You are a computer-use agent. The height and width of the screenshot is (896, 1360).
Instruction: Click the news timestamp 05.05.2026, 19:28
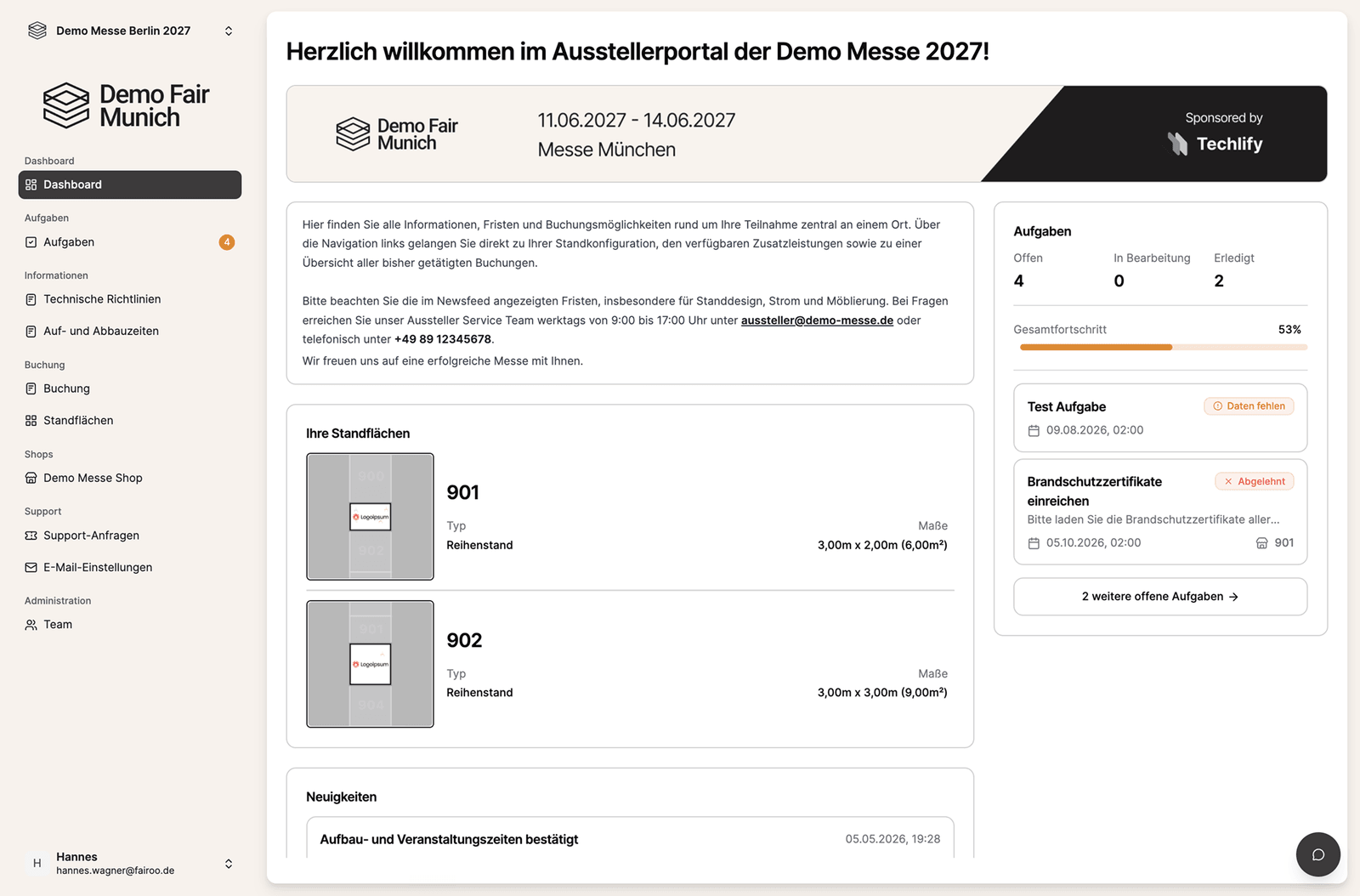pos(892,839)
